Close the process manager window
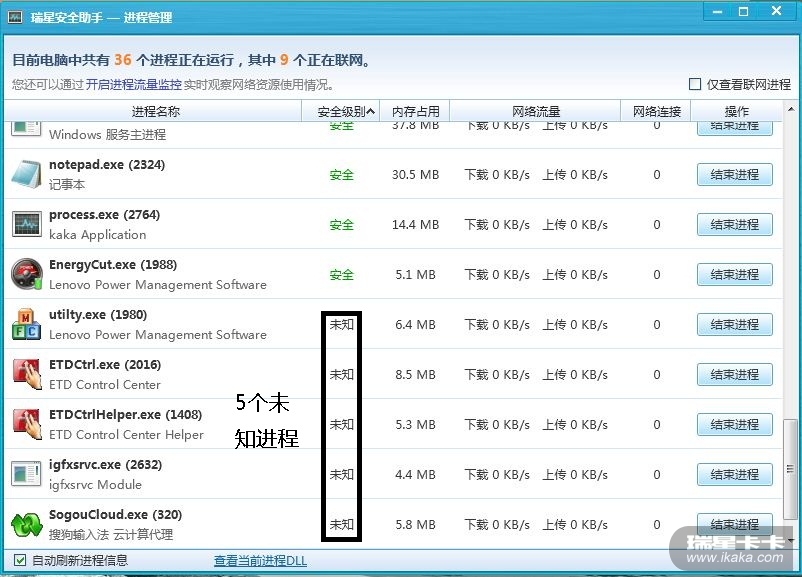The height and width of the screenshot is (577, 802). 776,11
